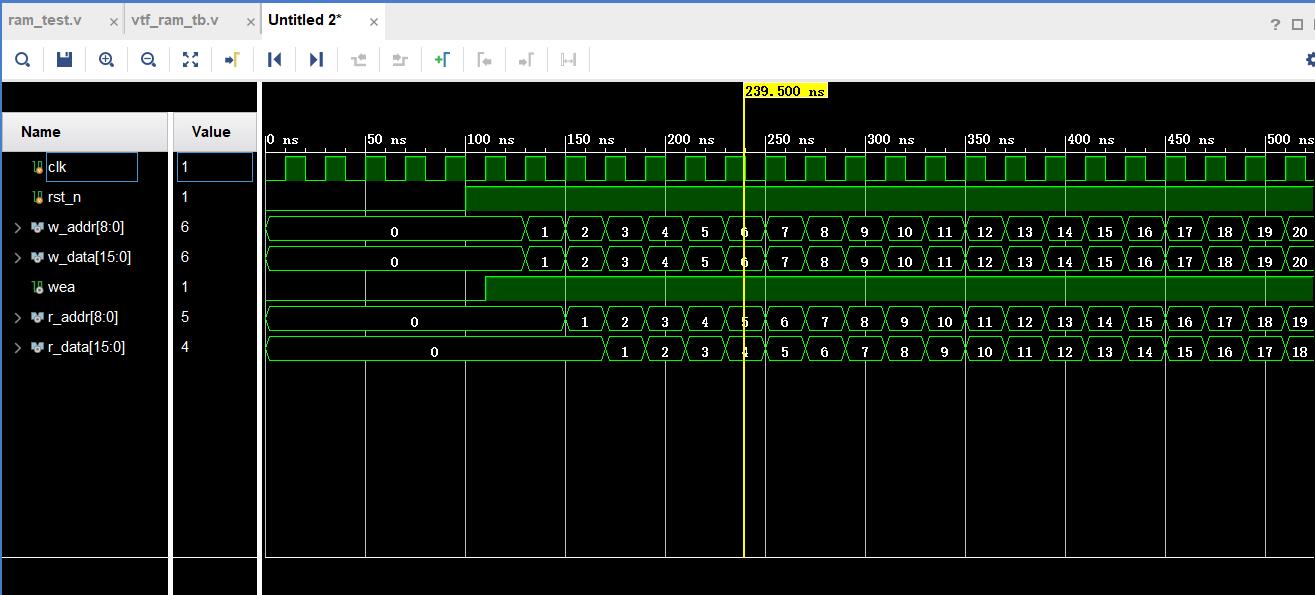The image size is (1315, 595).
Task: Close the Untitled 2* tab
Action: 373,22
